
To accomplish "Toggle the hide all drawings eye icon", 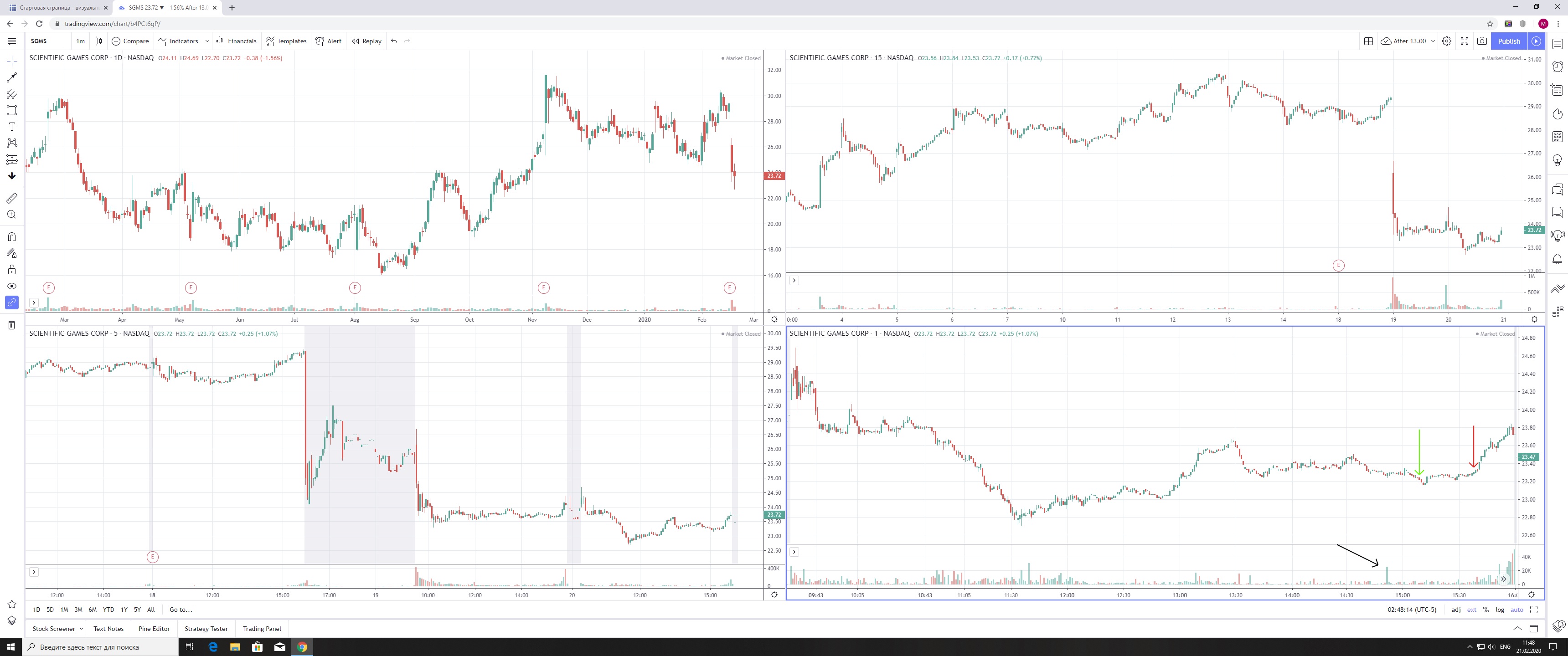I will pyautogui.click(x=11, y=286).
